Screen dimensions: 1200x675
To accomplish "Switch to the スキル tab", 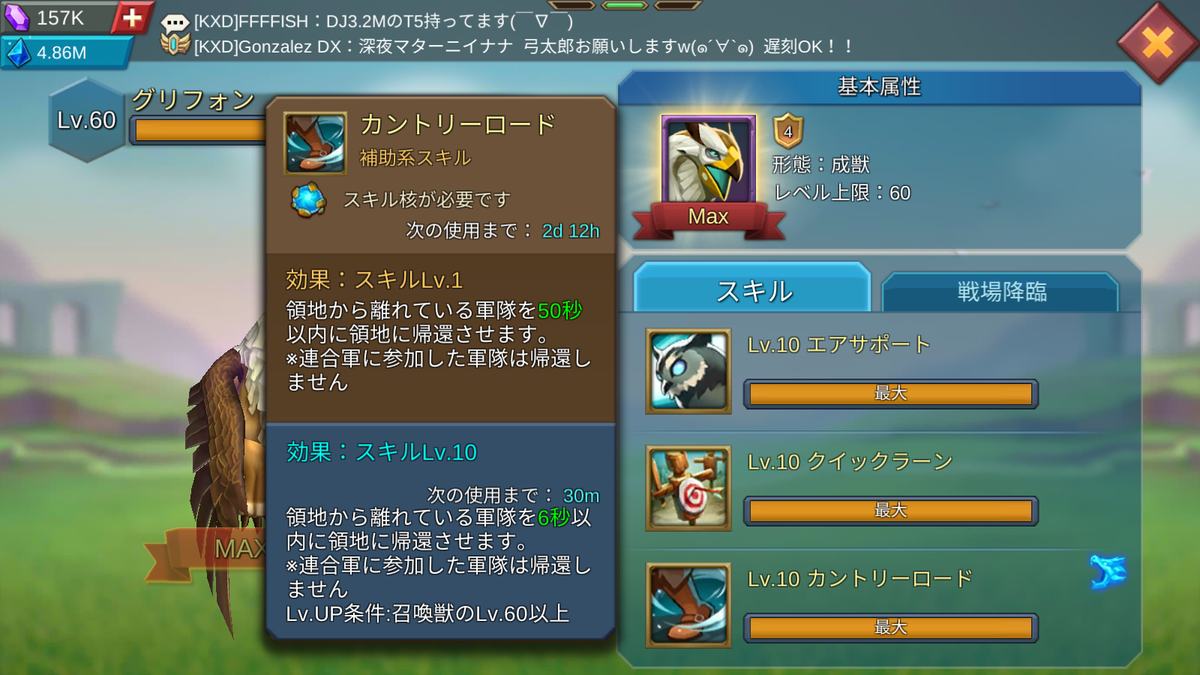I will (752, 290).
